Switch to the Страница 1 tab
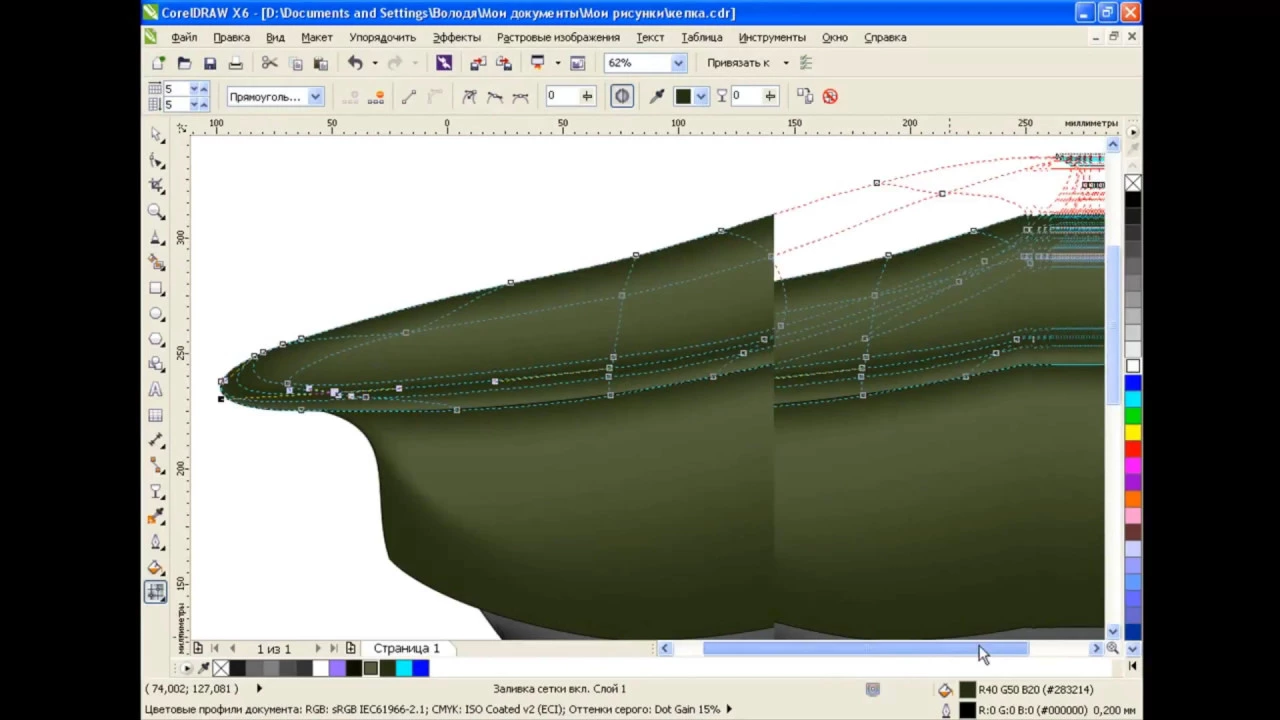Screen dimensions: 1280x720 (406, 648)
